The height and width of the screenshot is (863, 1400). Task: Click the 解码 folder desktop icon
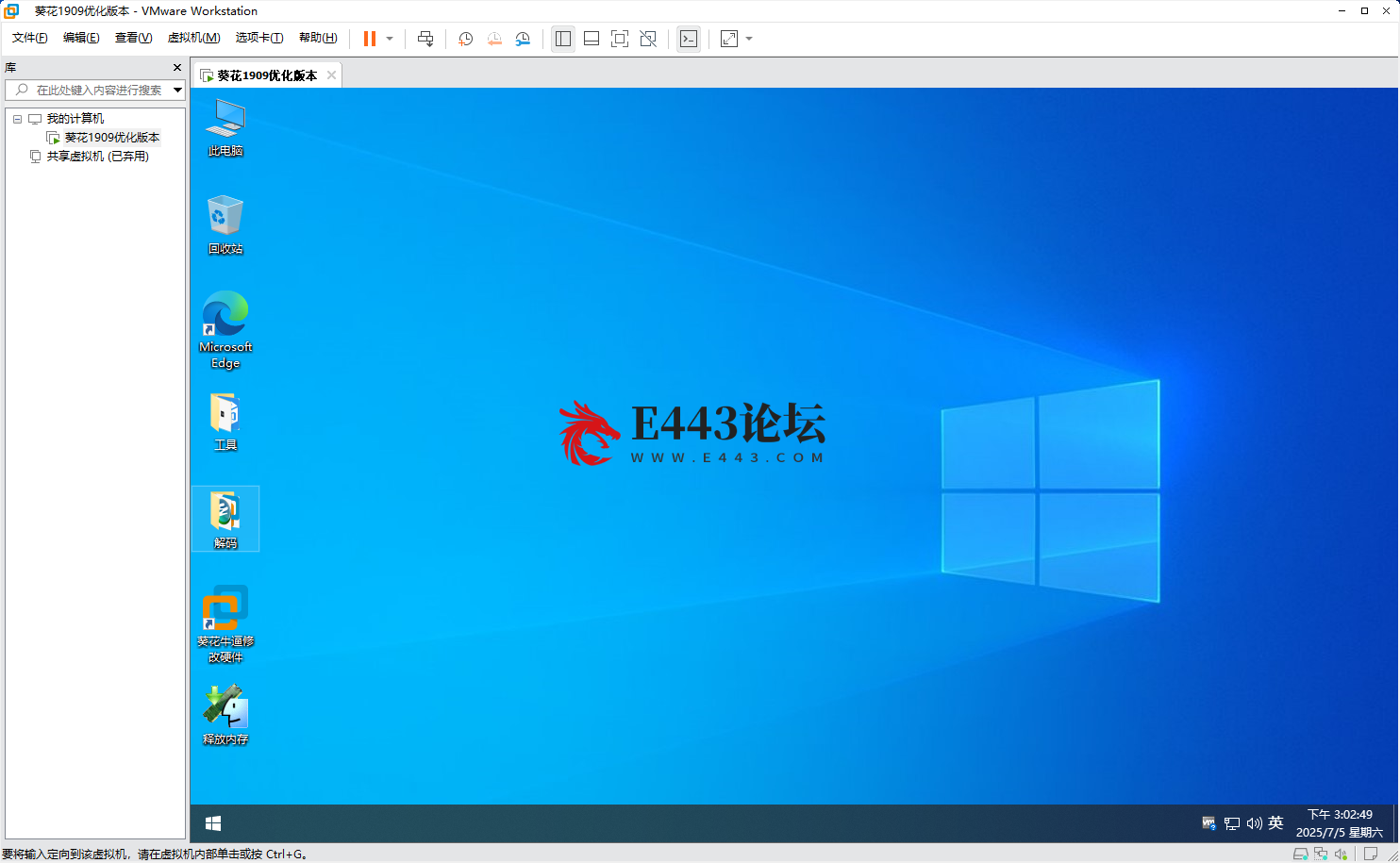pos(225,519)
